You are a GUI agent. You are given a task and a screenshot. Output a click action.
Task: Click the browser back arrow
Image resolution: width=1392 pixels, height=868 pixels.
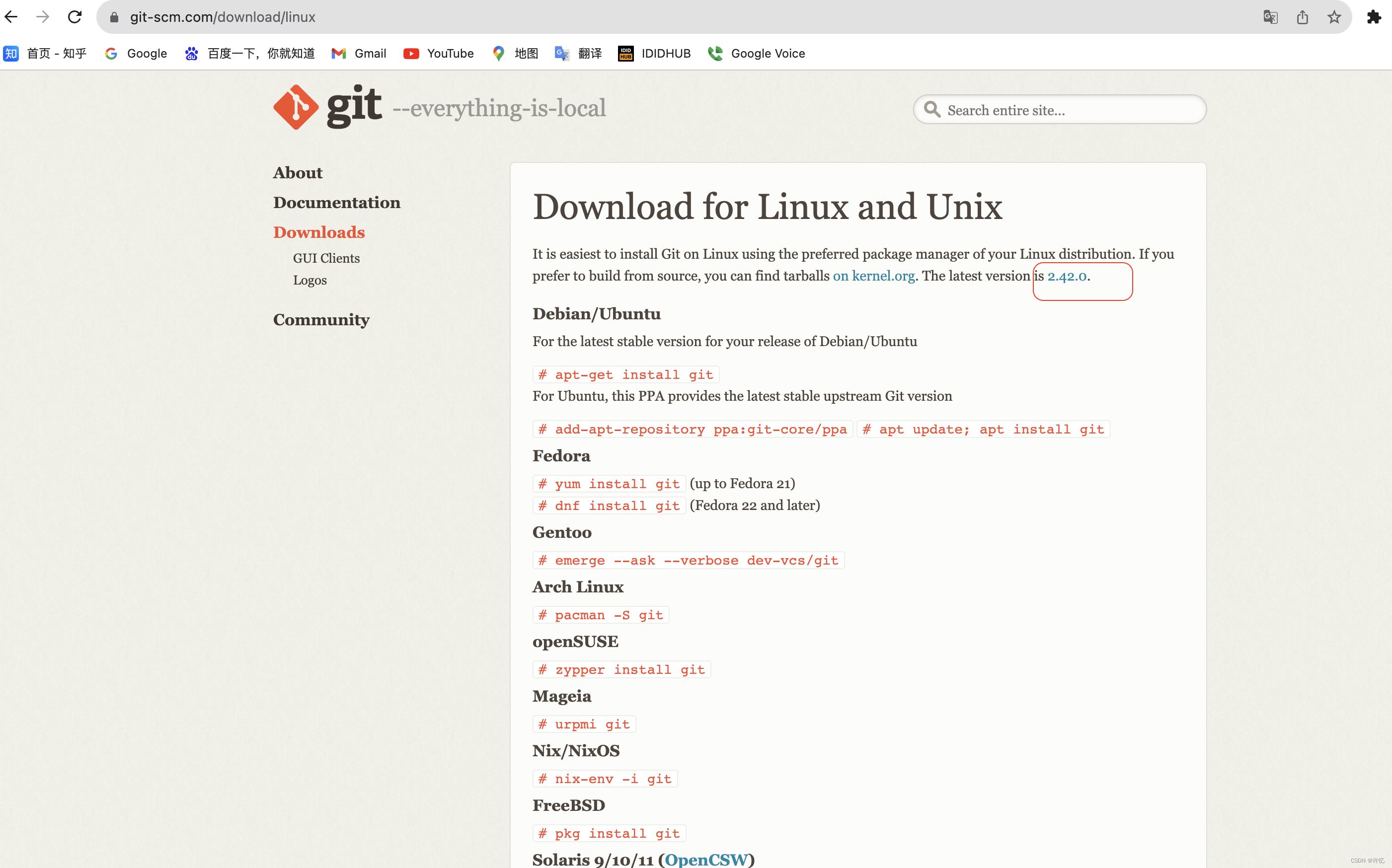coord(11,17)
